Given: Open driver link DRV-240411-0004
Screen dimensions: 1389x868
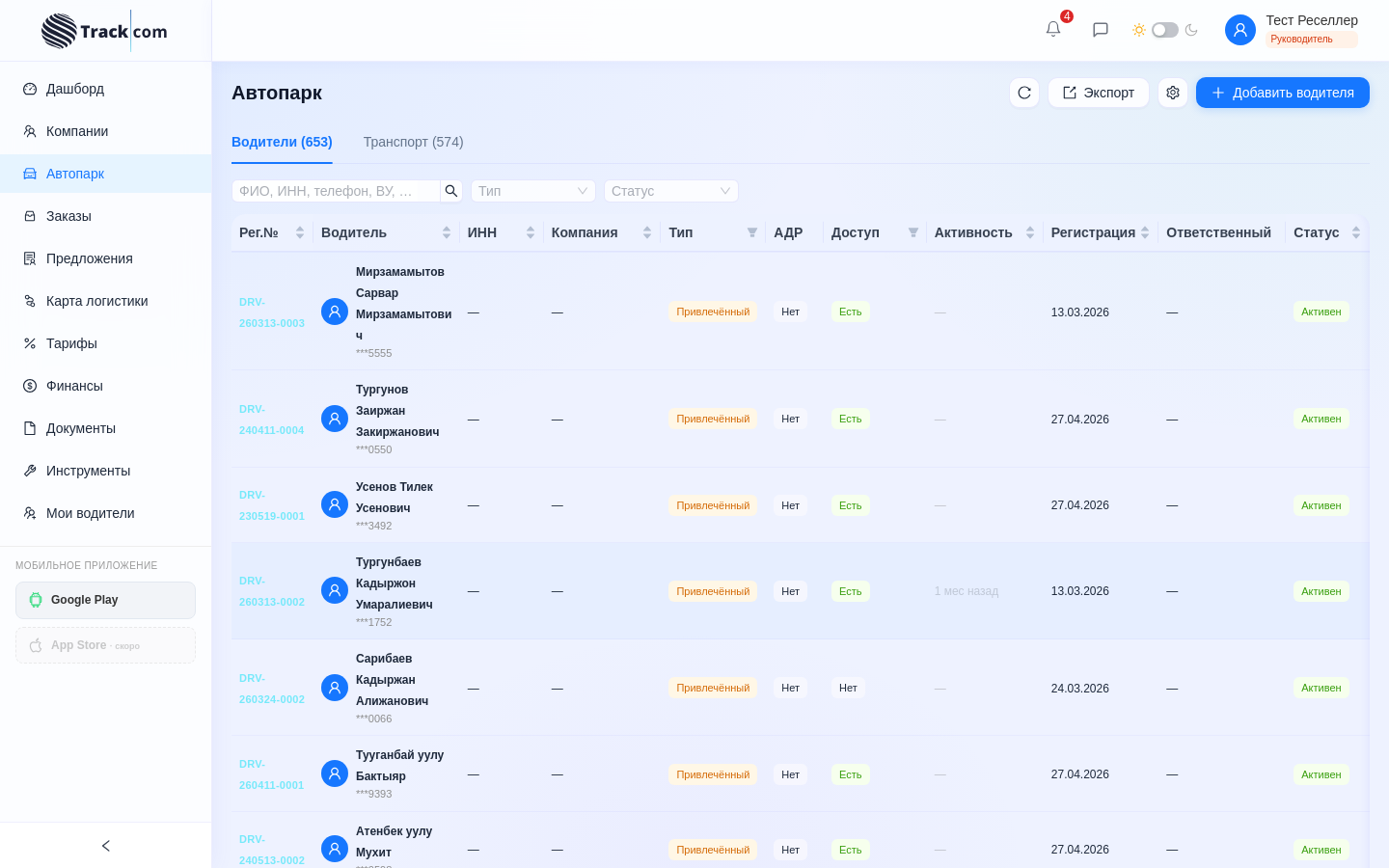Looking at the screenshot, I should pyautogui.click(x=271, y=420).
